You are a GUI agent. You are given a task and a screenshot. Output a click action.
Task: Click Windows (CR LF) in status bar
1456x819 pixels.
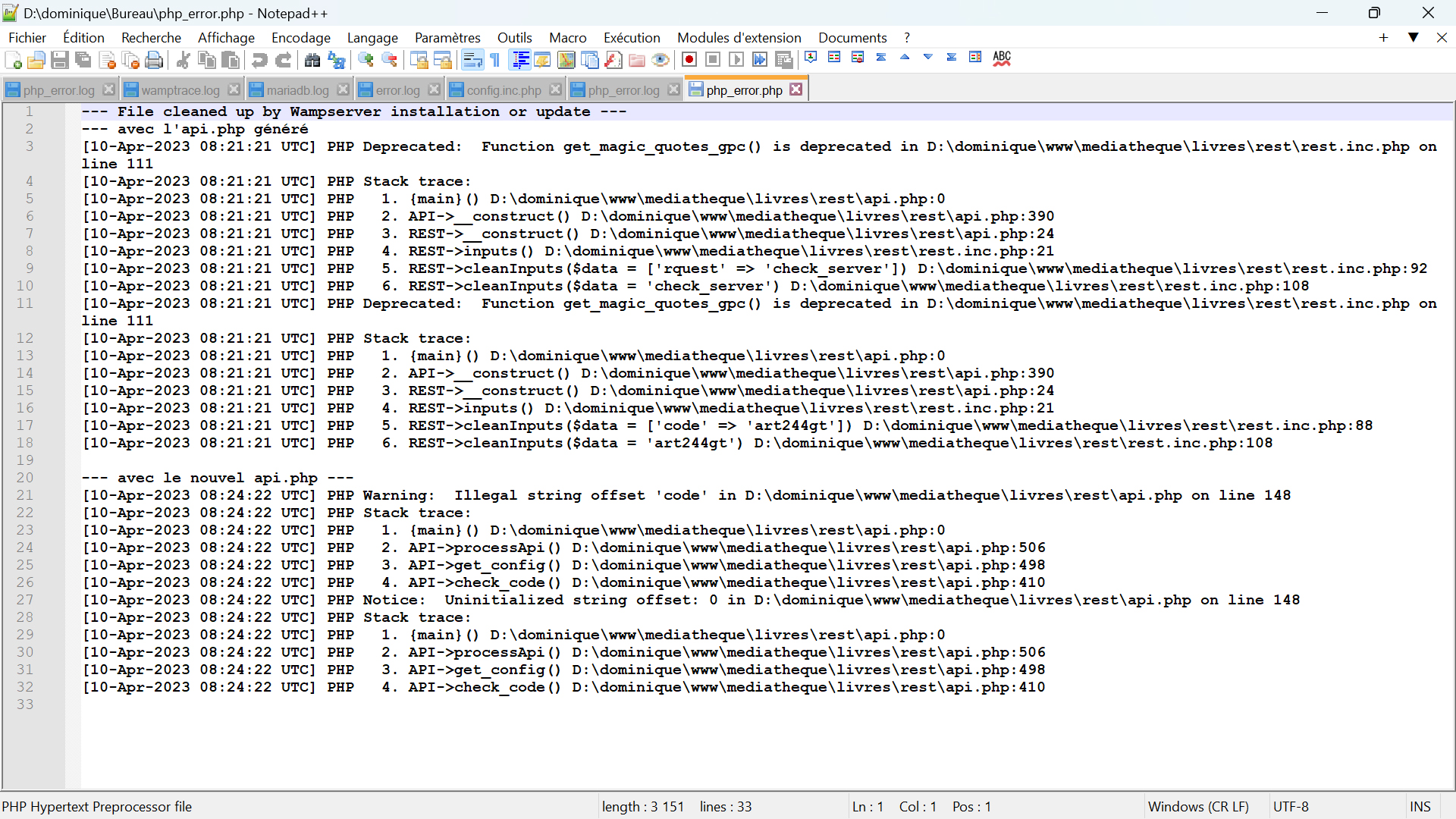(x=1197, y=806)
